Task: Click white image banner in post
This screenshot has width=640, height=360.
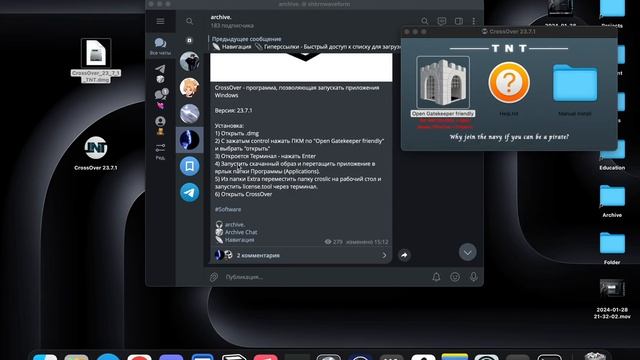Action: 301,67
